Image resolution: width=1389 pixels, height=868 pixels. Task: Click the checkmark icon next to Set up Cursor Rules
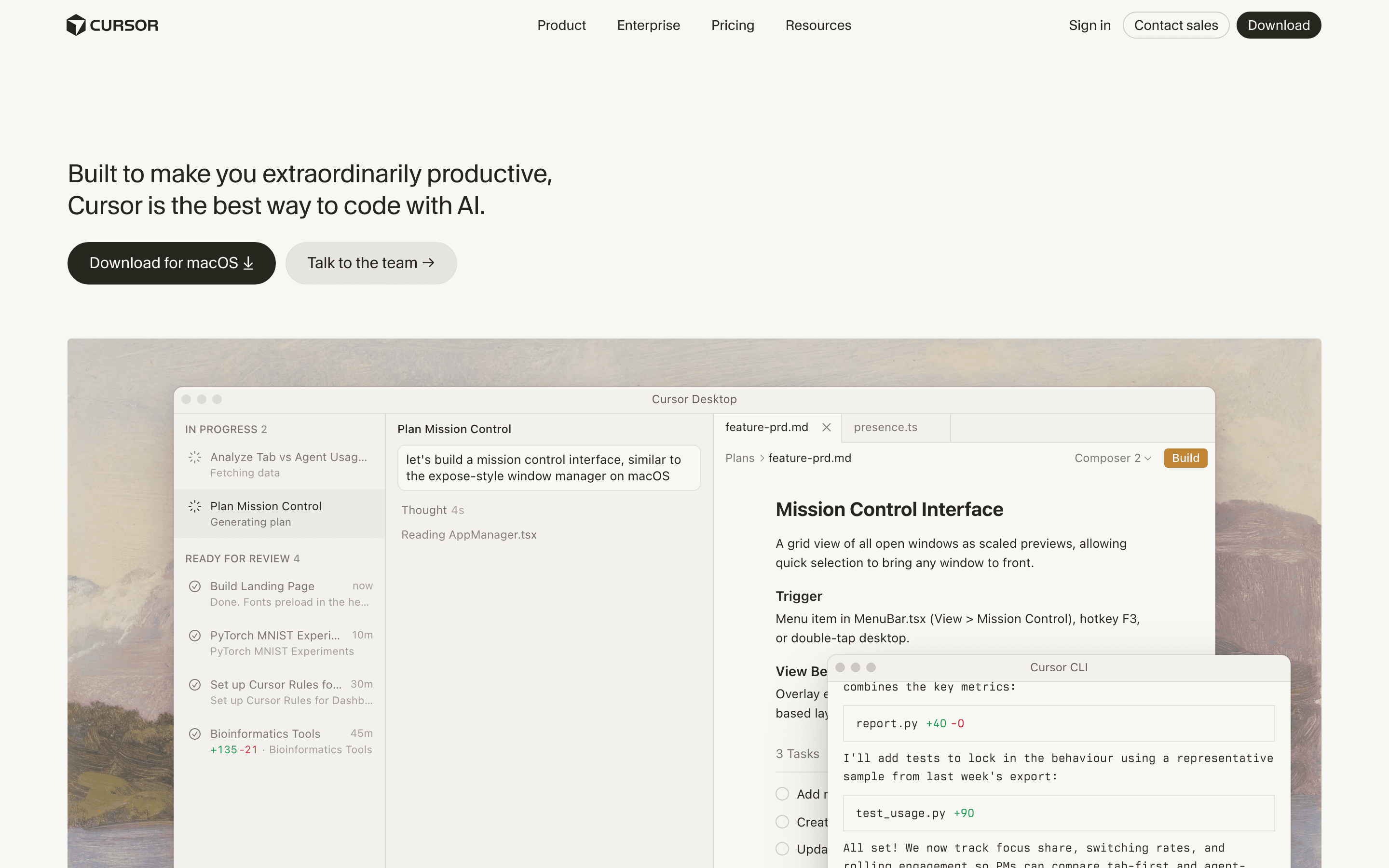[x=194, y=684]
